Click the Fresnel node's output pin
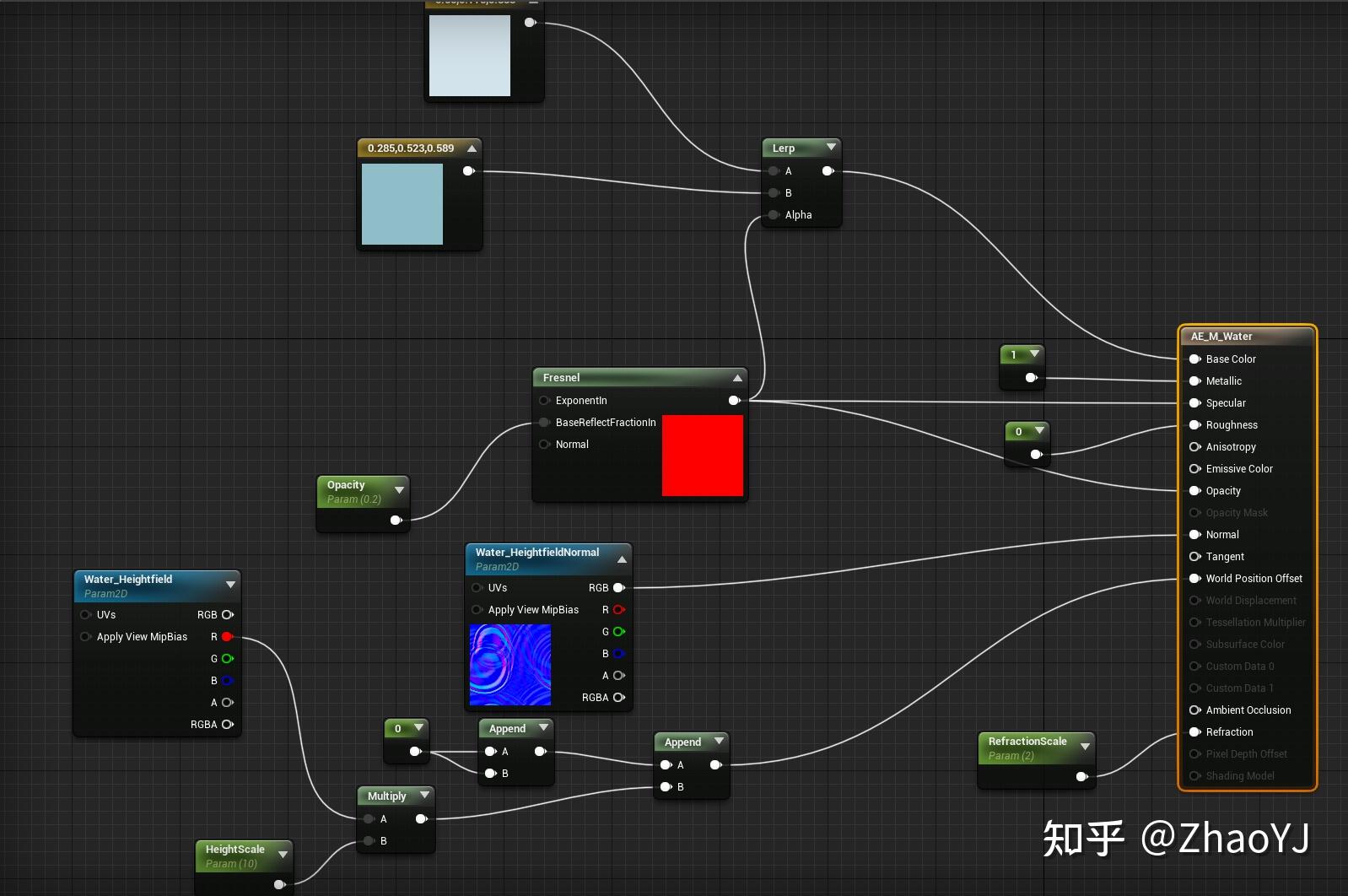This screenshot has height=896, width=1348. tap(735, 401)
